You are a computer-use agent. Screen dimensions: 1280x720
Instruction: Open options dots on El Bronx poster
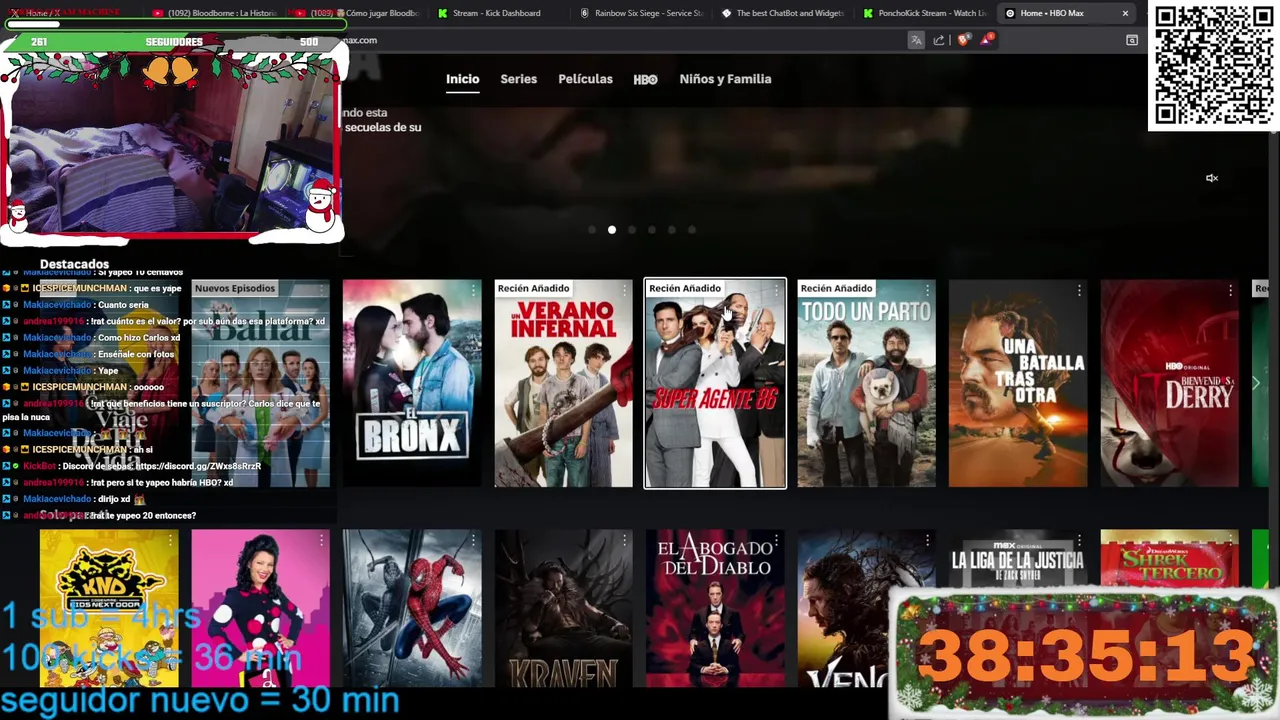click(474, 290)
